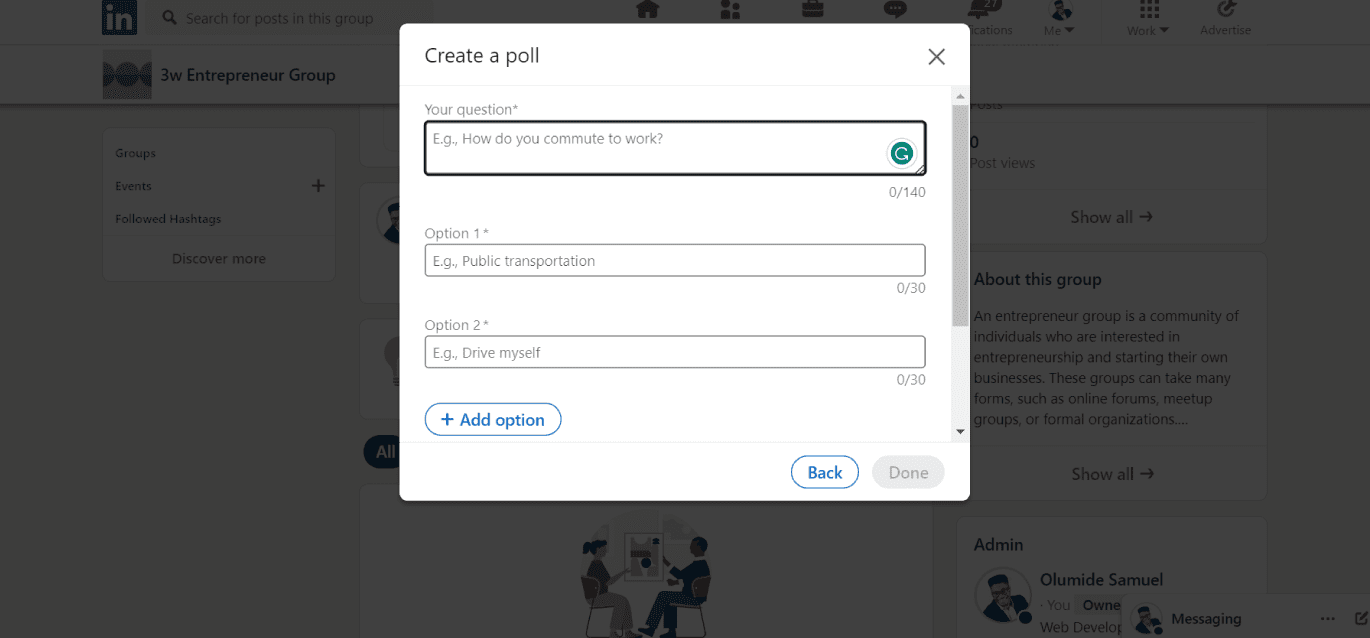This screenshot has width=1370, height=638.
Task: Click the Add option button
Action: coord(493,420)
